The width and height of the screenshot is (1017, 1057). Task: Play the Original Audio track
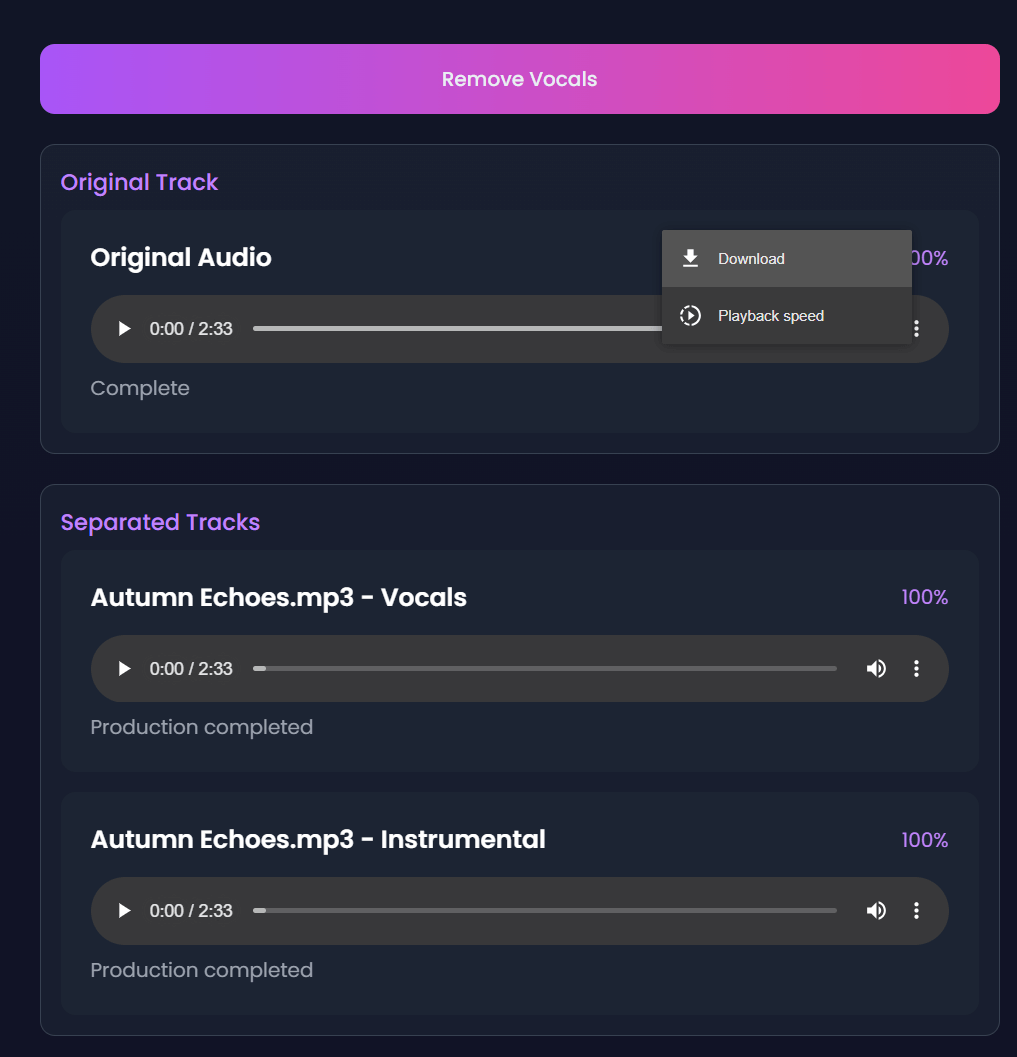124,328
